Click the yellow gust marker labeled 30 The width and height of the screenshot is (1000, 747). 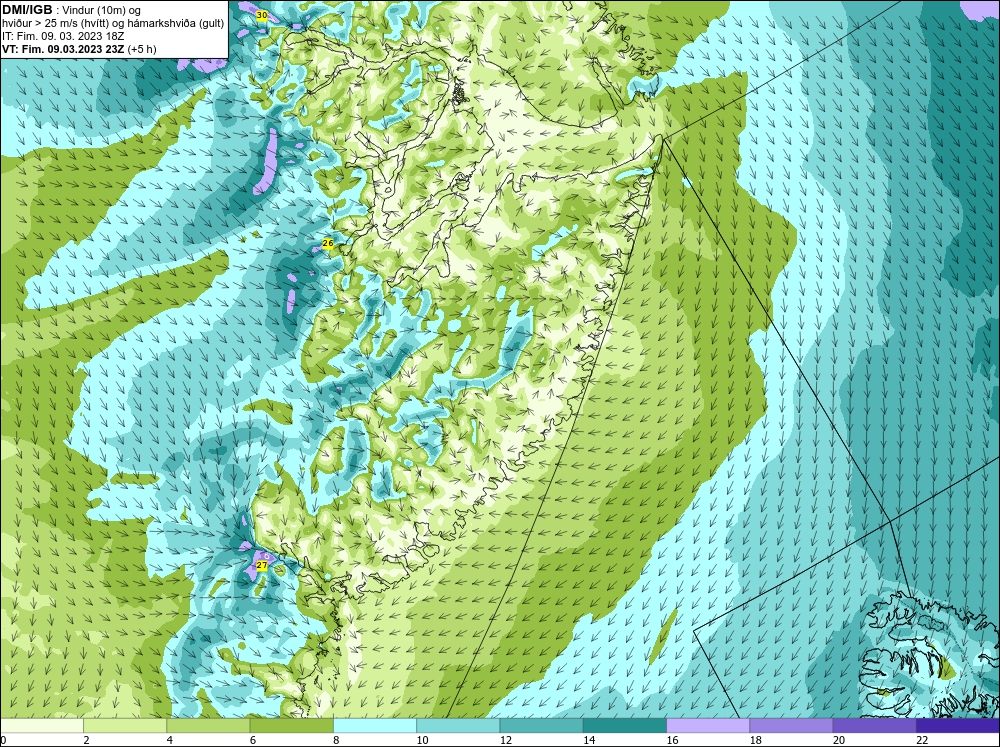(x=261, y=15)
